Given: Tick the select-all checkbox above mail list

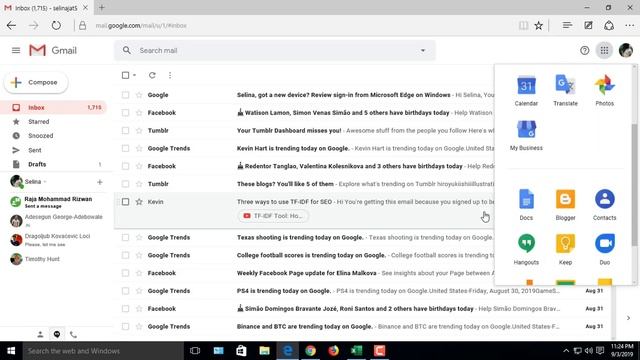Looking at the screenshot, I should (125, 75).
